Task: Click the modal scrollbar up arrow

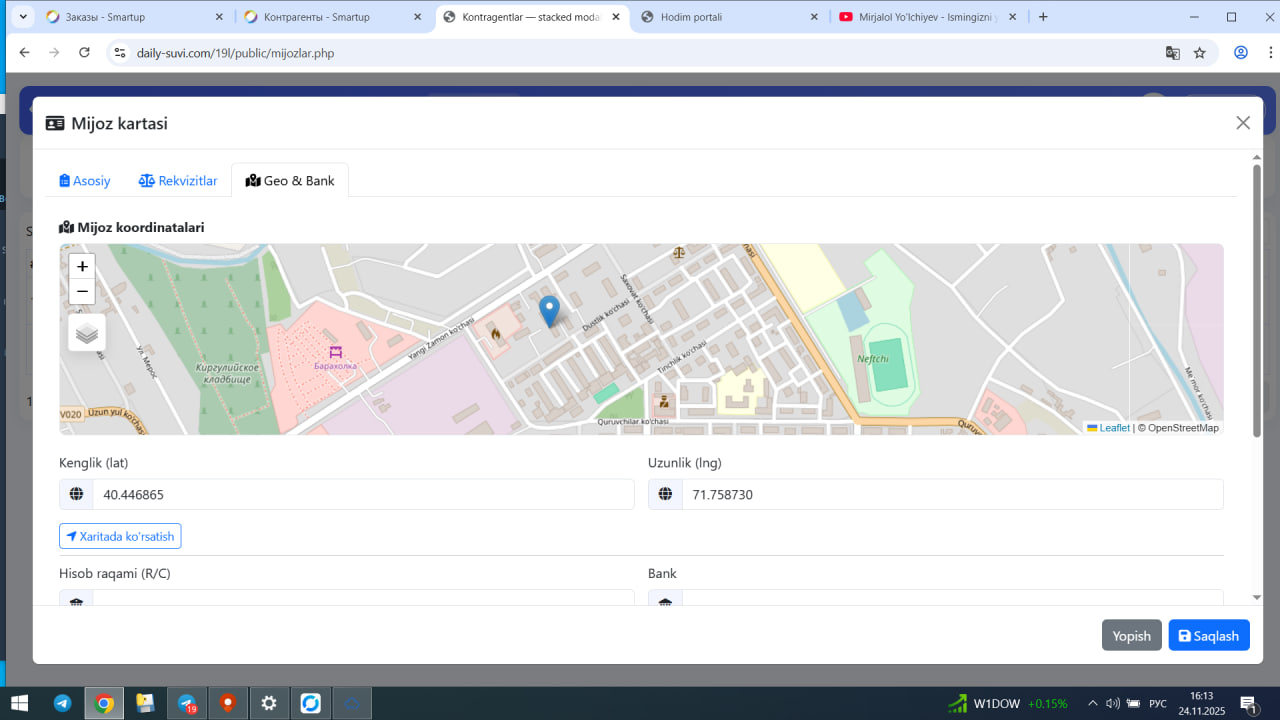Action: (x=1257, y=157)
